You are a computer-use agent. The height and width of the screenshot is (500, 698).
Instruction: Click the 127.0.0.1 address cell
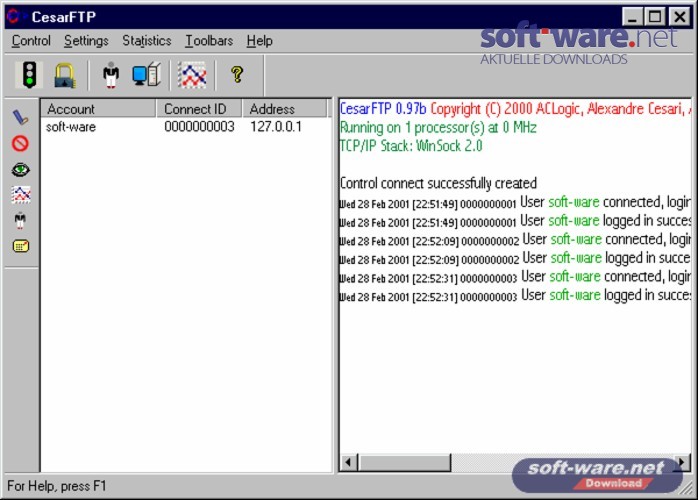pyautogui.click(x=276, y=127)
